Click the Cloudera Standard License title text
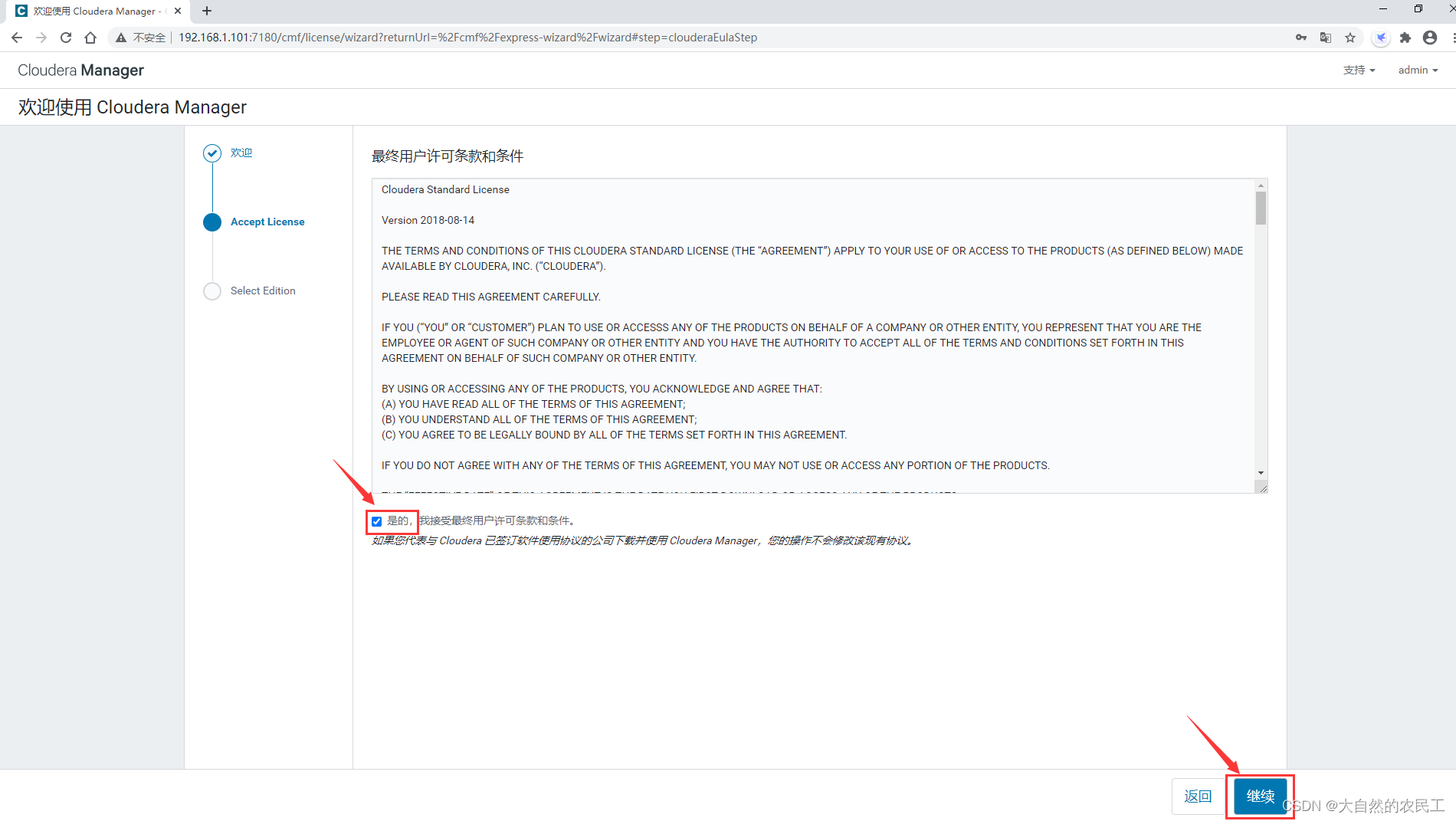 click(x=445, y=190)
